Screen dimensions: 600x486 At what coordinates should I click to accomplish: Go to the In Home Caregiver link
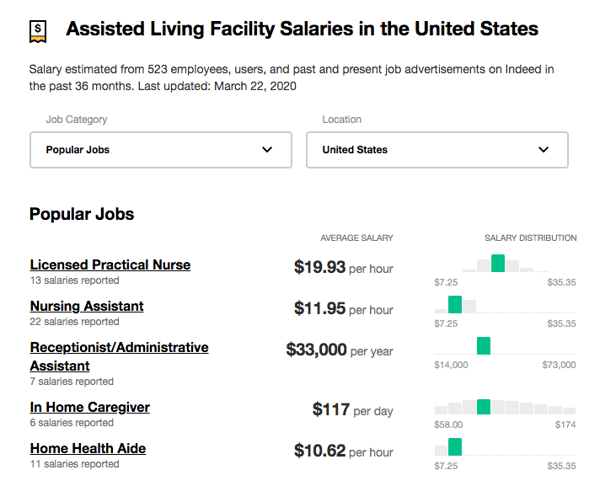[x=90, y=407]
